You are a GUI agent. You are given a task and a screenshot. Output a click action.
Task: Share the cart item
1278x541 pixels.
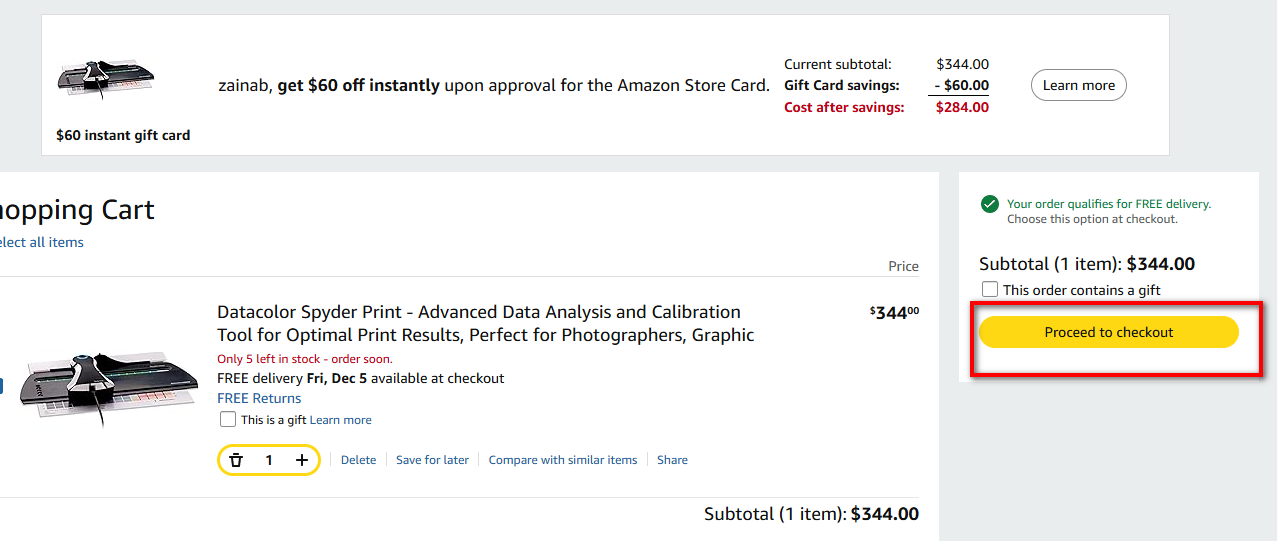coord(672,460)
